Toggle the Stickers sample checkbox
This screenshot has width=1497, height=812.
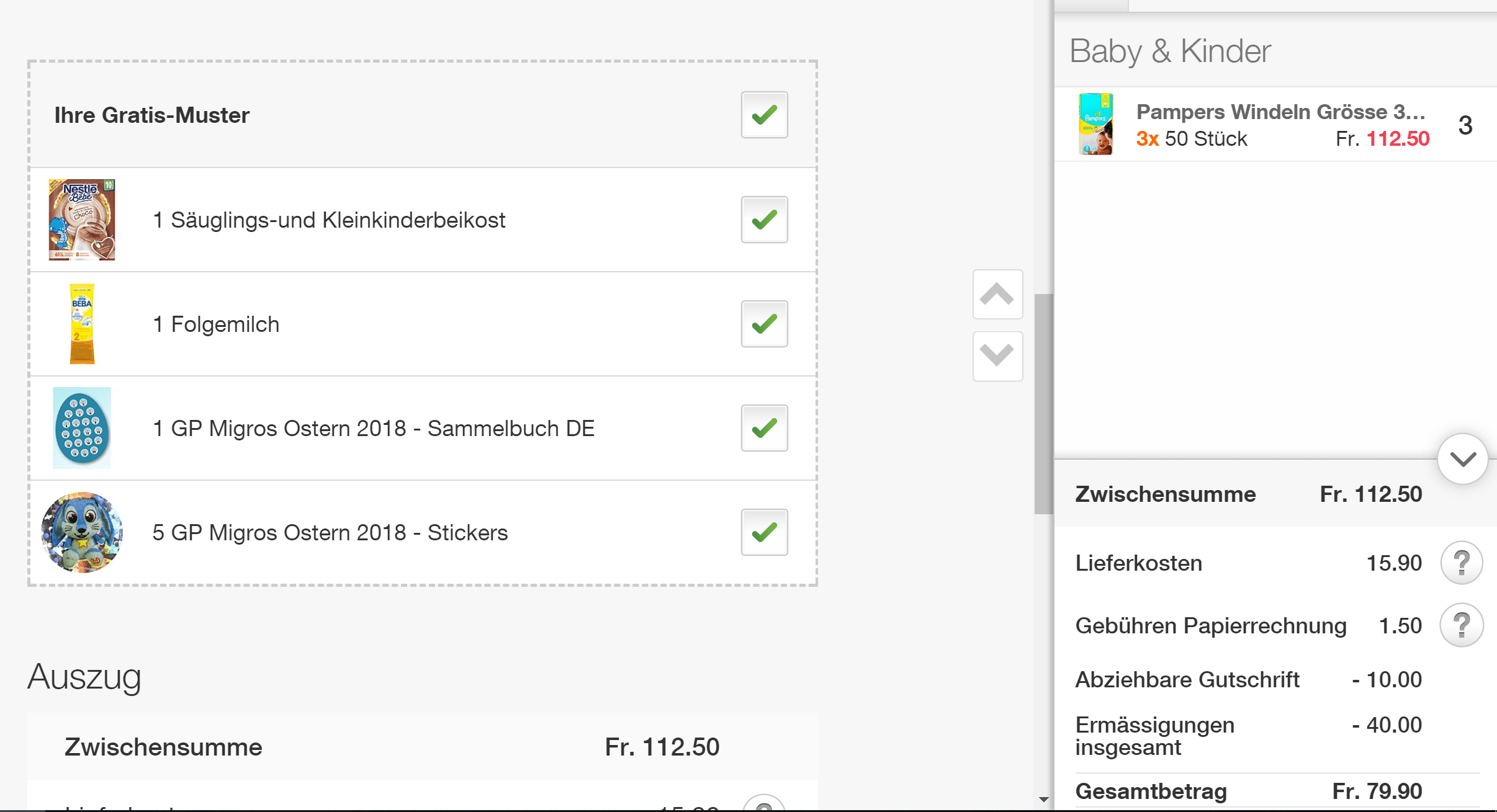764,532
